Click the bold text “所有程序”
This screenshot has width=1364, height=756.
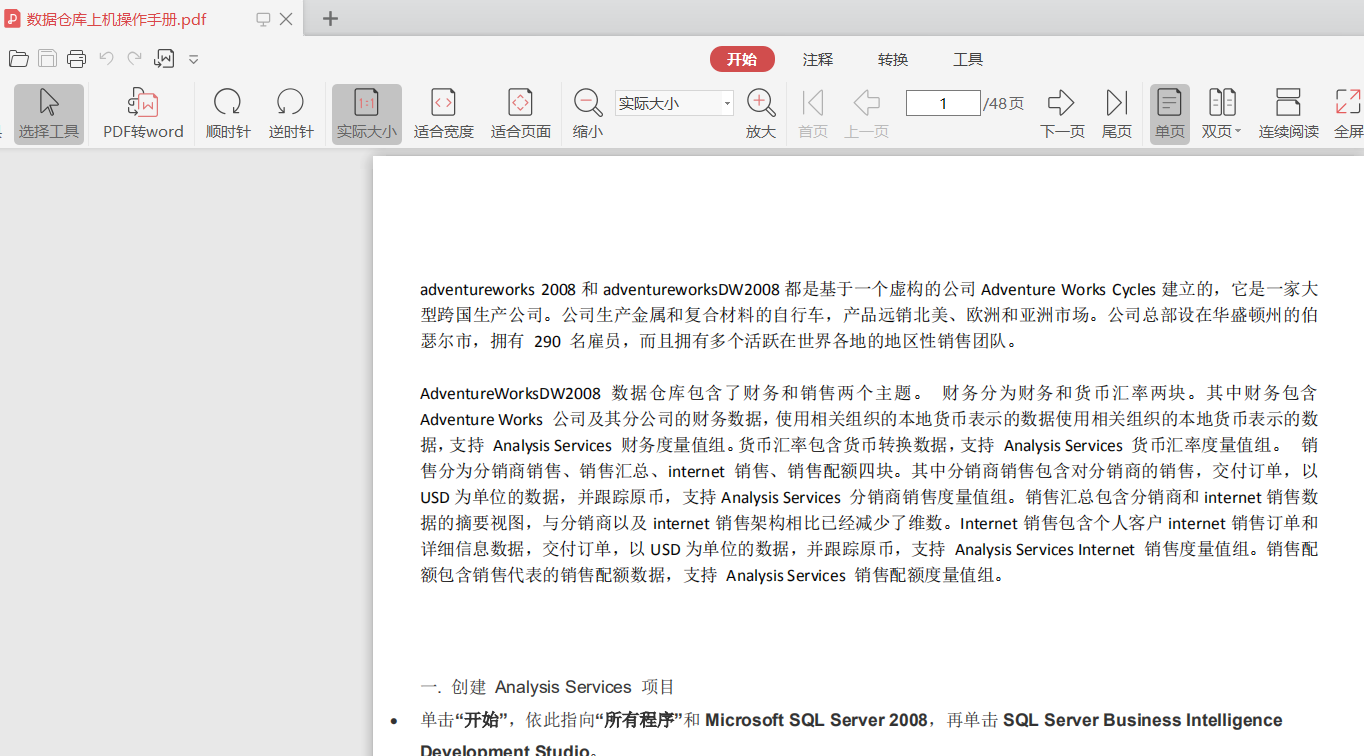[638, 720]
